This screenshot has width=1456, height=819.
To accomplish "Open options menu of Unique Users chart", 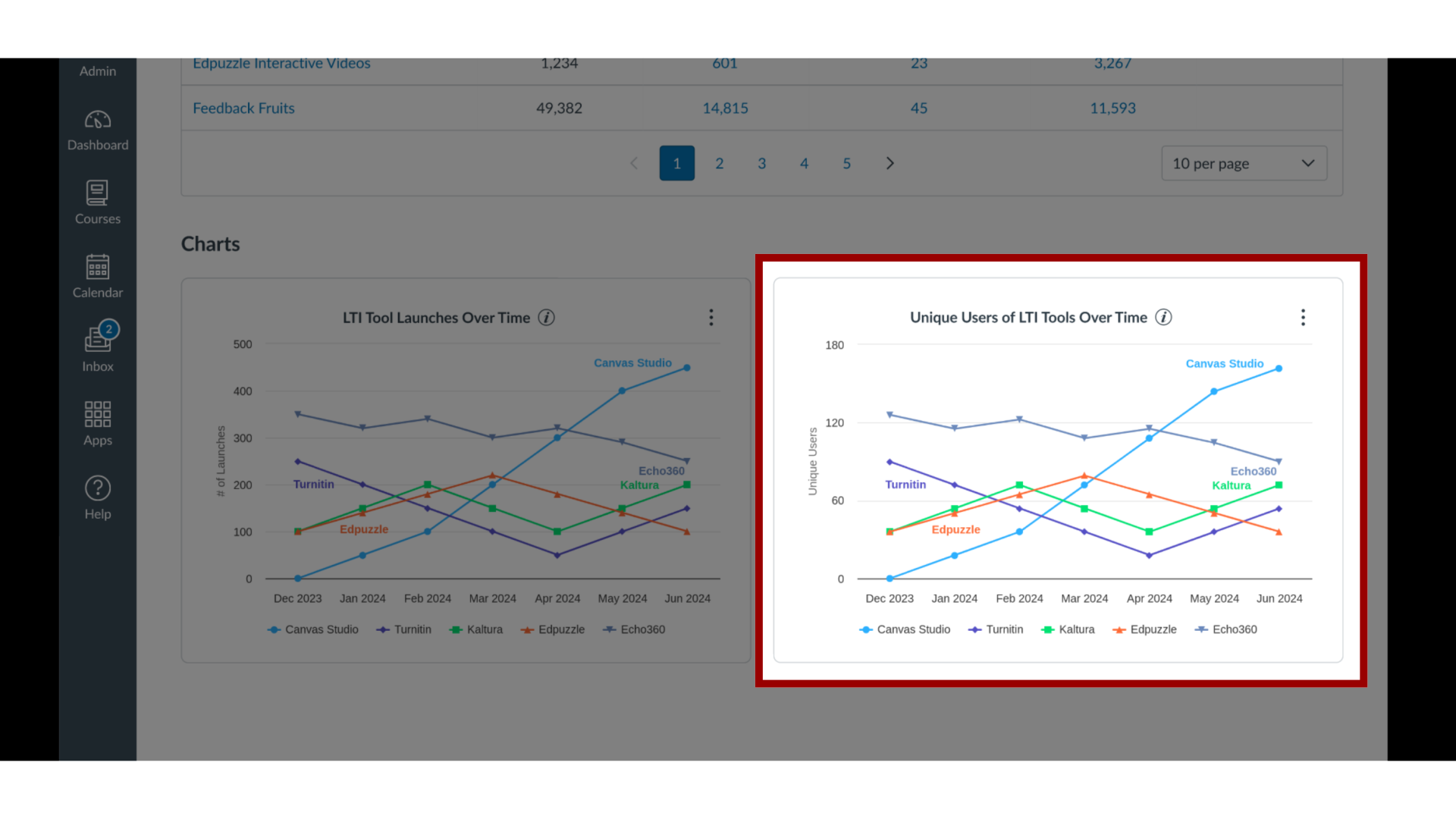I will (1303, 318).
